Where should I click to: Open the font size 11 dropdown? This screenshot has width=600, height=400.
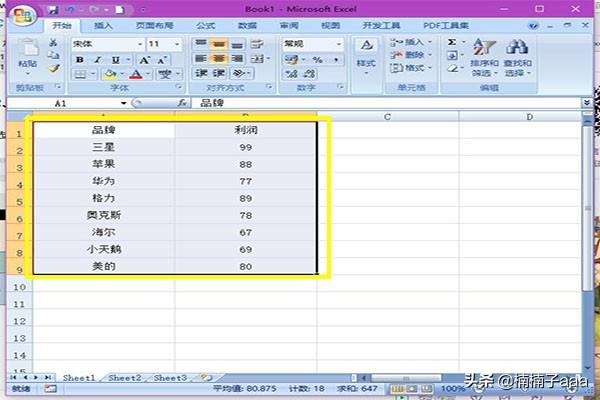[x=177, y=44]
